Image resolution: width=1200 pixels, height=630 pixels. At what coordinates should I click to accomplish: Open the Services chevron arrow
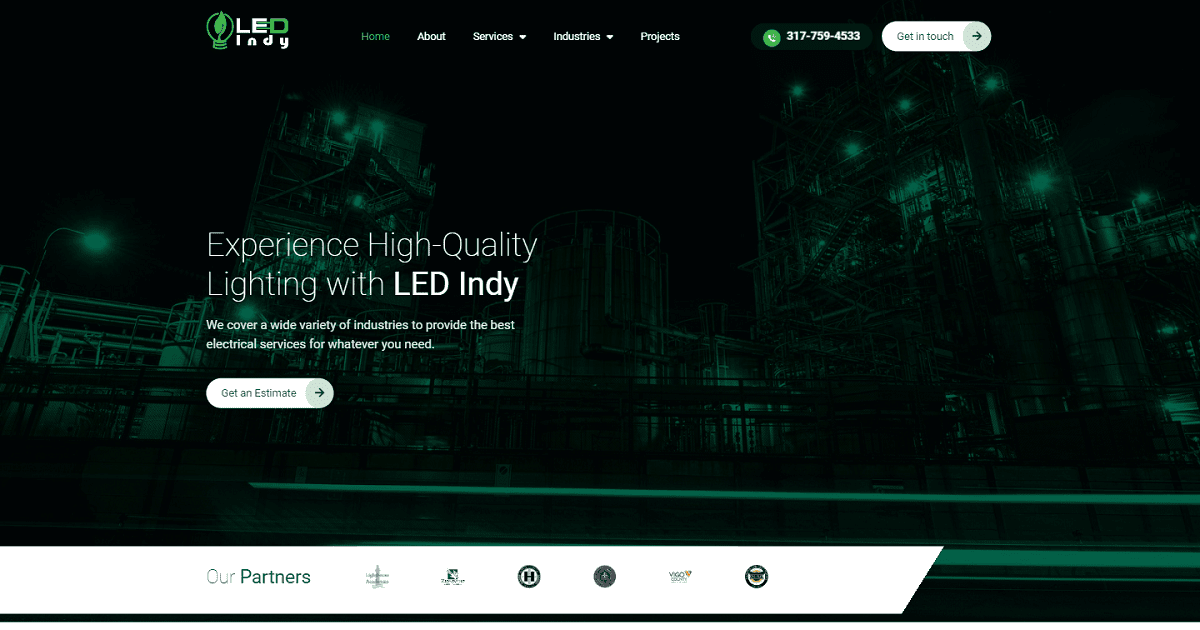524,37
